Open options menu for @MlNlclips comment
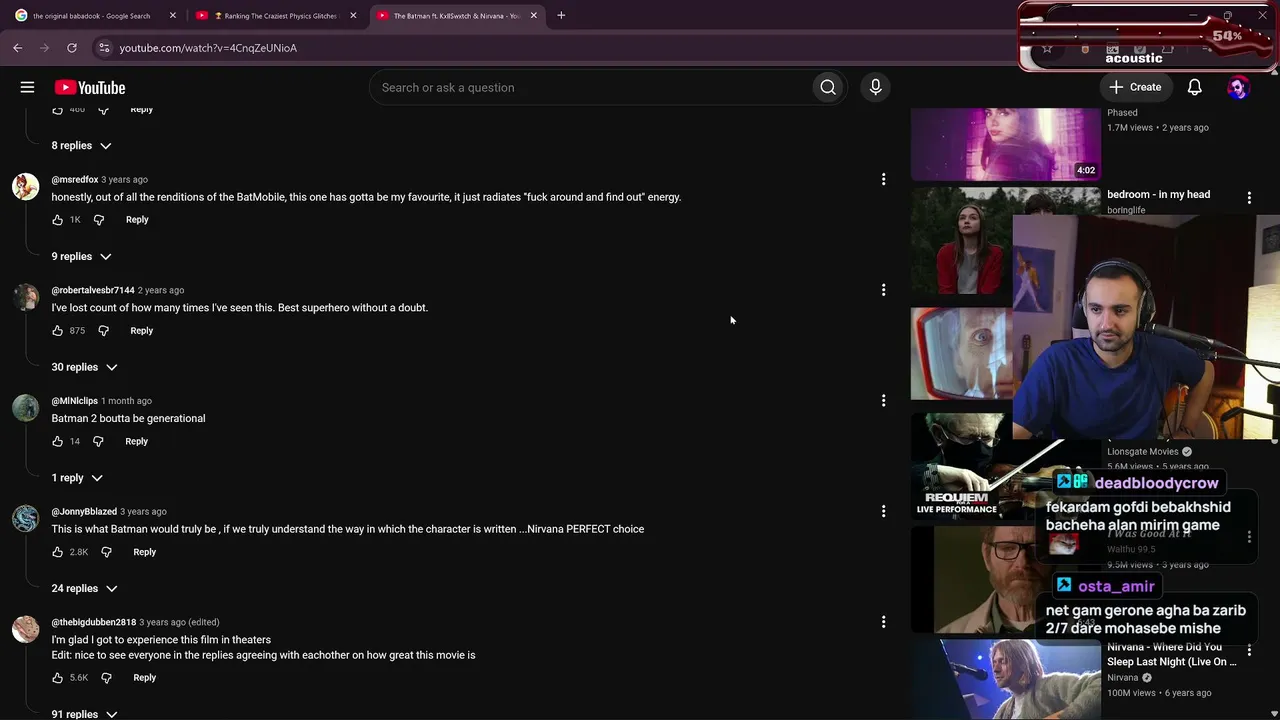Viewport: 1280px width, 720px height. coord(883,401)
